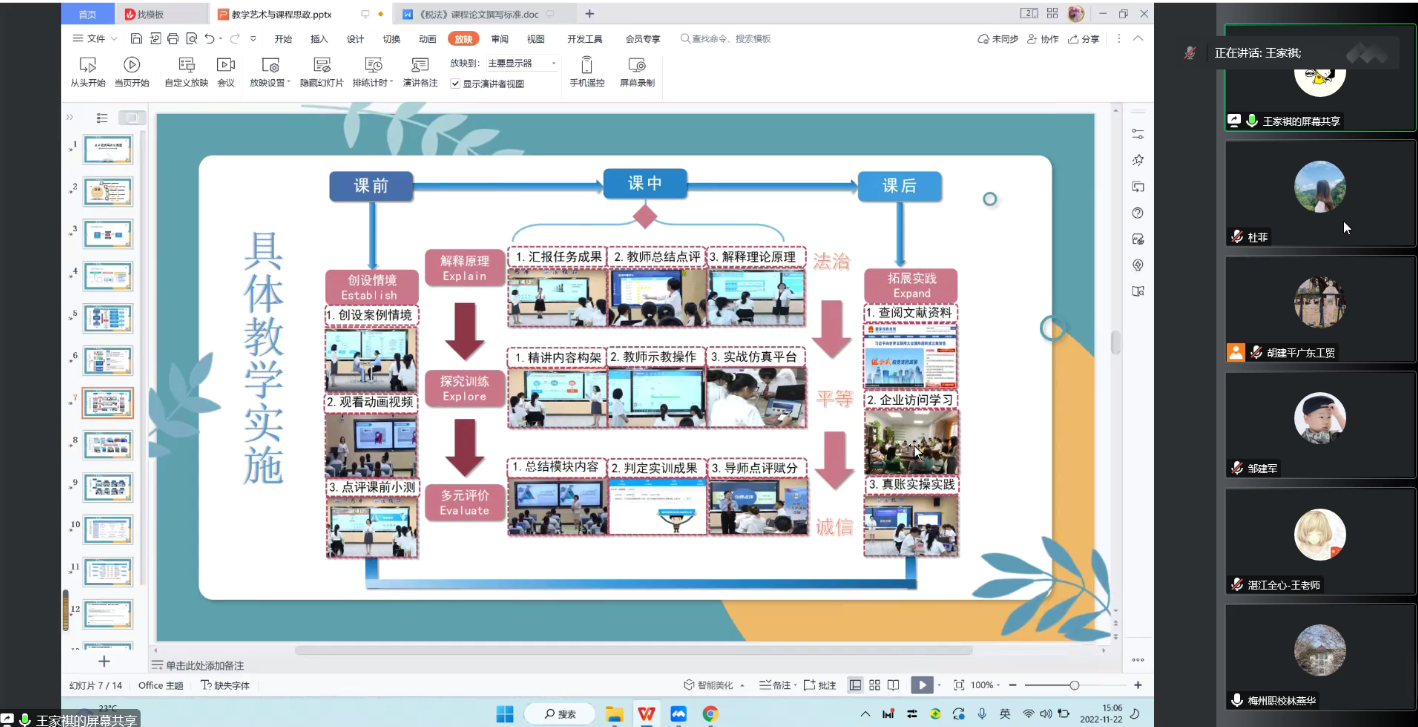The height and width of the screenshot is (727, 1418).
Task: Launch WPS Office from the taskbar
Action: (x=647, y=714)
